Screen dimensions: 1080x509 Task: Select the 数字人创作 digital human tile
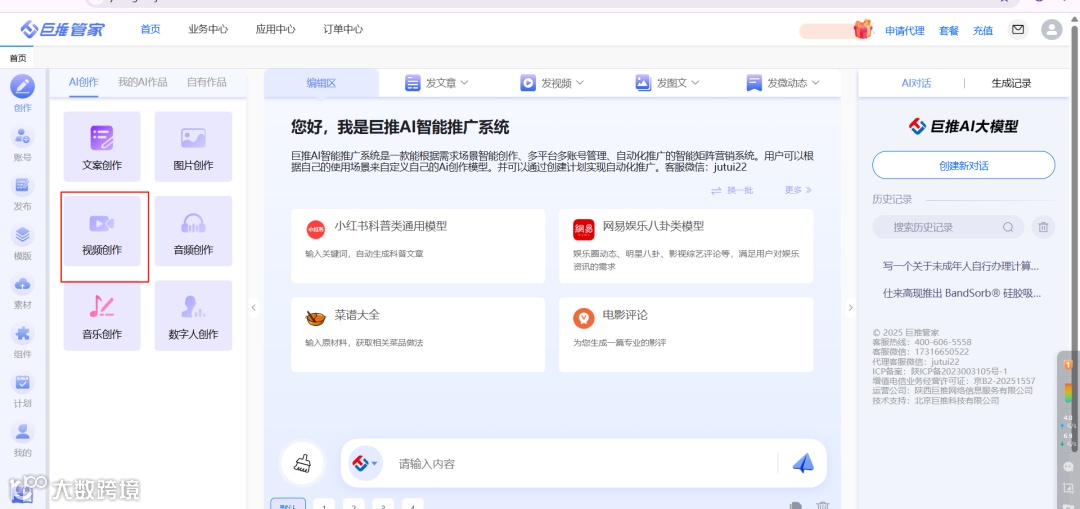tap(194, 315)
